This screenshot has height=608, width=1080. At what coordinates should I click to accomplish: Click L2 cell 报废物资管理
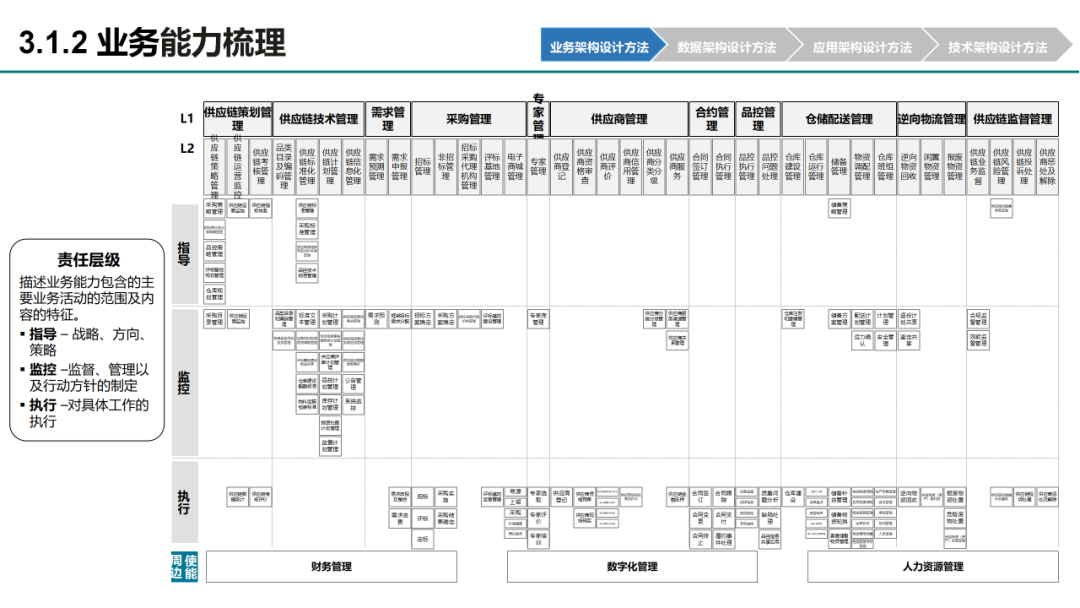[x=955, y=167]
